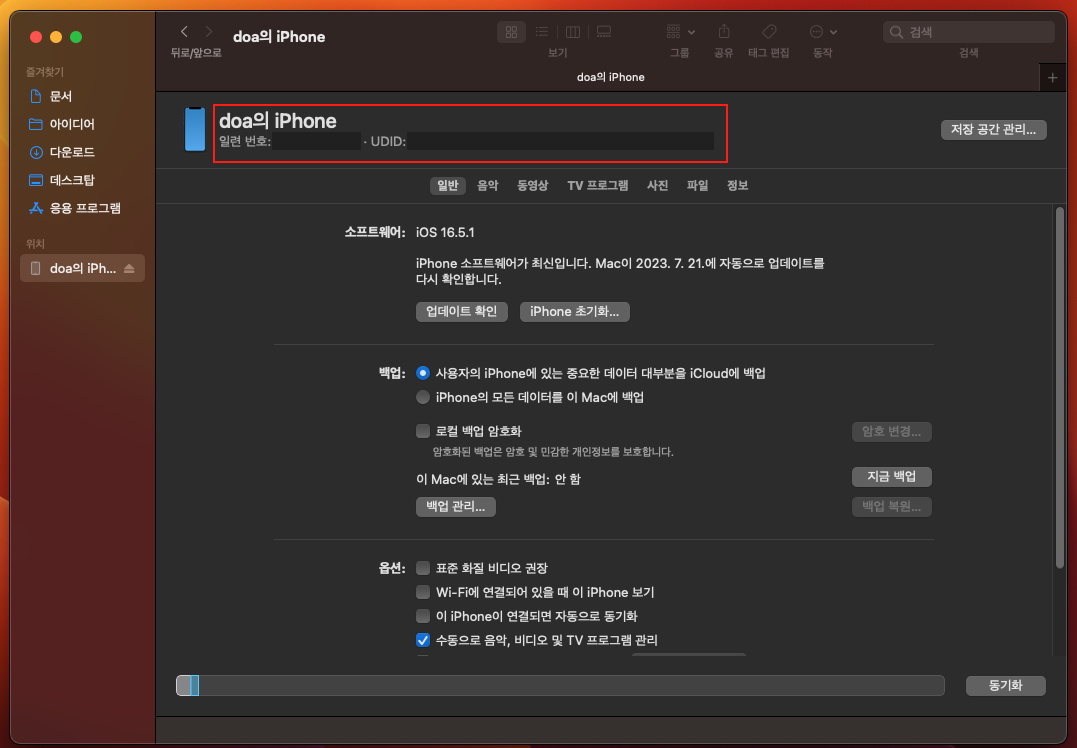This screenshot has height=748, width=1077.
Task: Click 업데이트 확인 button
Action: click(462, 312)
